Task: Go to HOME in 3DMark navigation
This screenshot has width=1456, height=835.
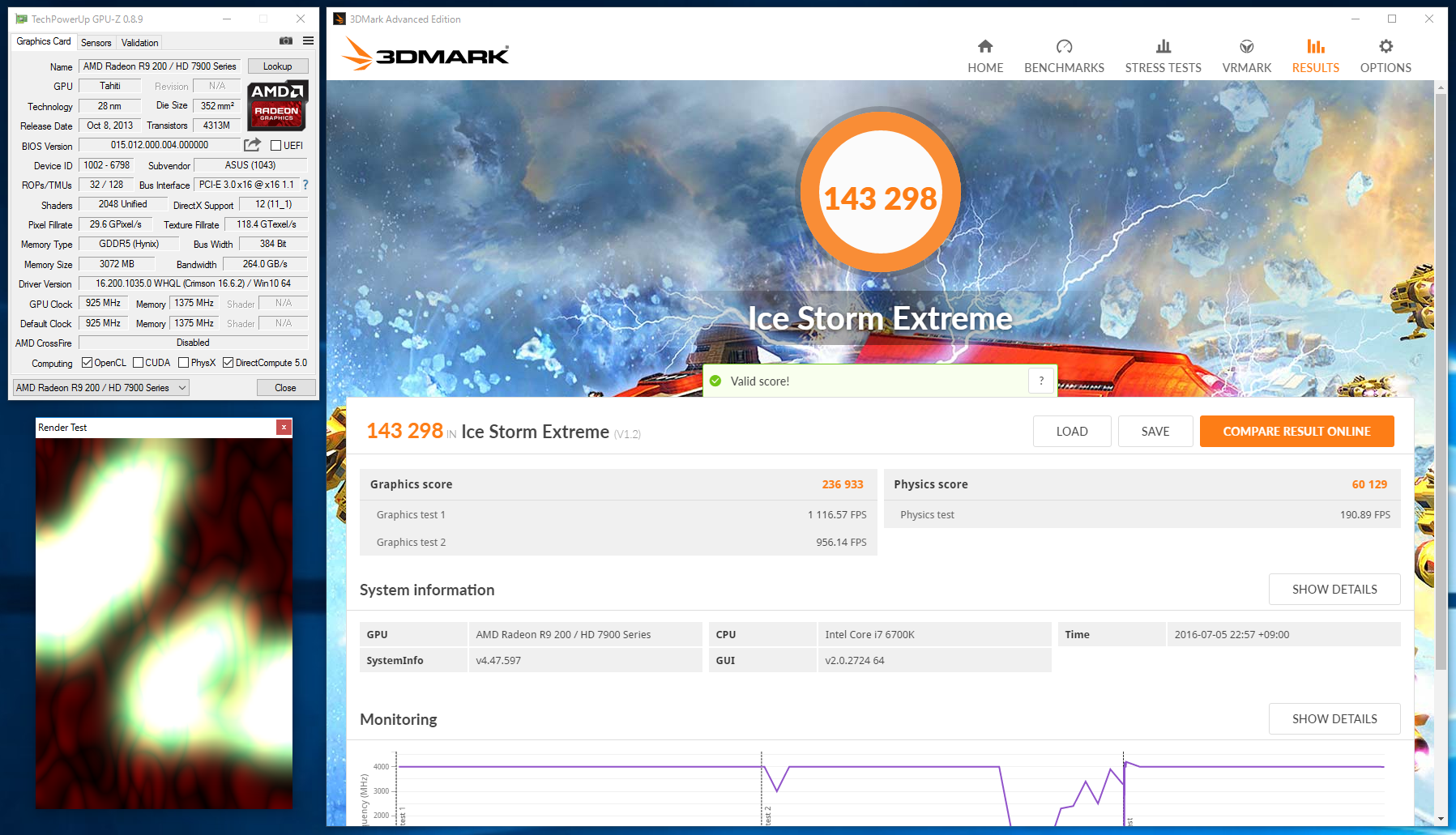Action: pyautogui.click(x=985, y=56)
